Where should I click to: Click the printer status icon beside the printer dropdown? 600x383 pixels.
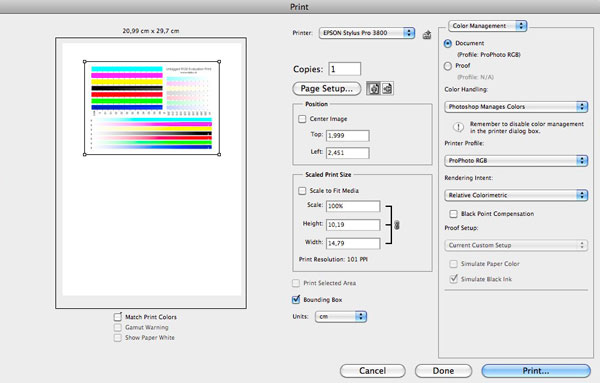pyautogui.click(x=427, y=35)
